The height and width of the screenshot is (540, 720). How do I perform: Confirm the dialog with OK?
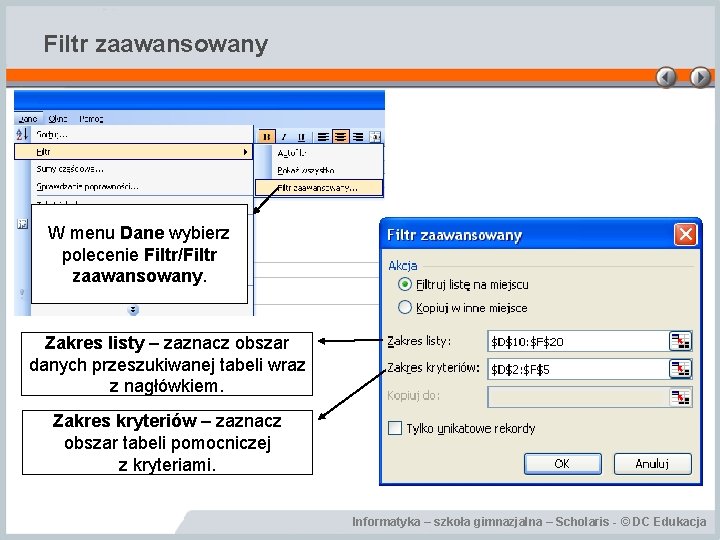pos(562,463)
